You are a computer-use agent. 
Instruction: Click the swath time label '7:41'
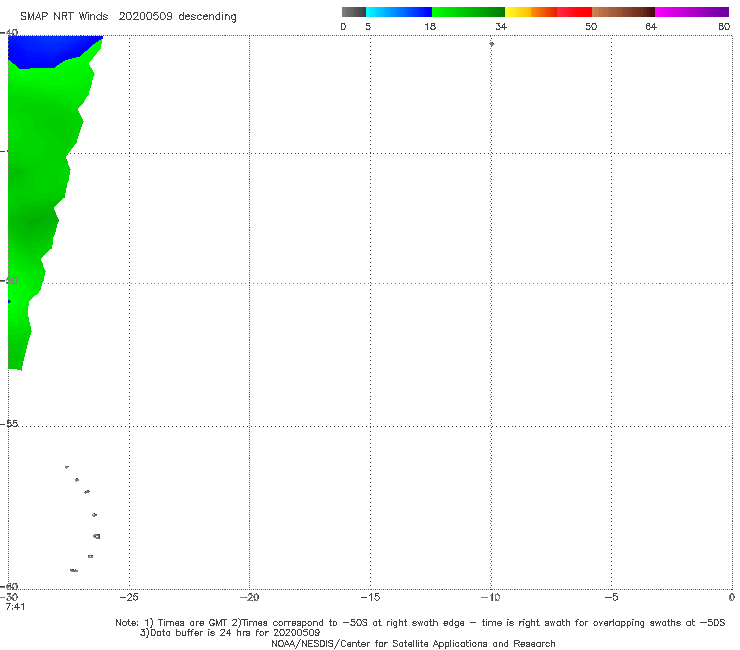point(15,607)
